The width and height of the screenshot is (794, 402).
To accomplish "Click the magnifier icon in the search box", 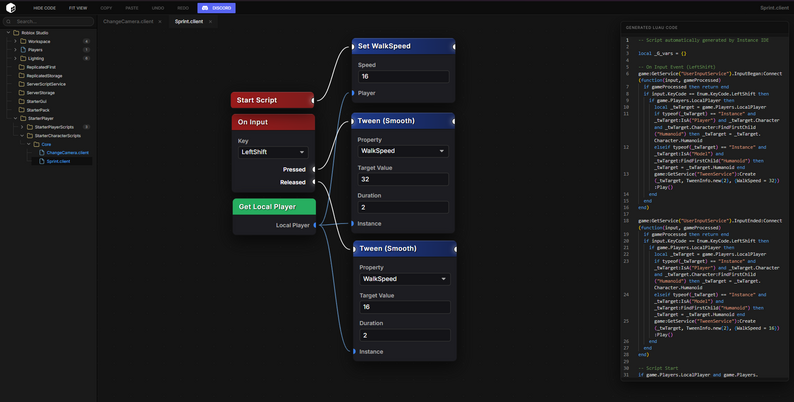I will coord(9,21).
